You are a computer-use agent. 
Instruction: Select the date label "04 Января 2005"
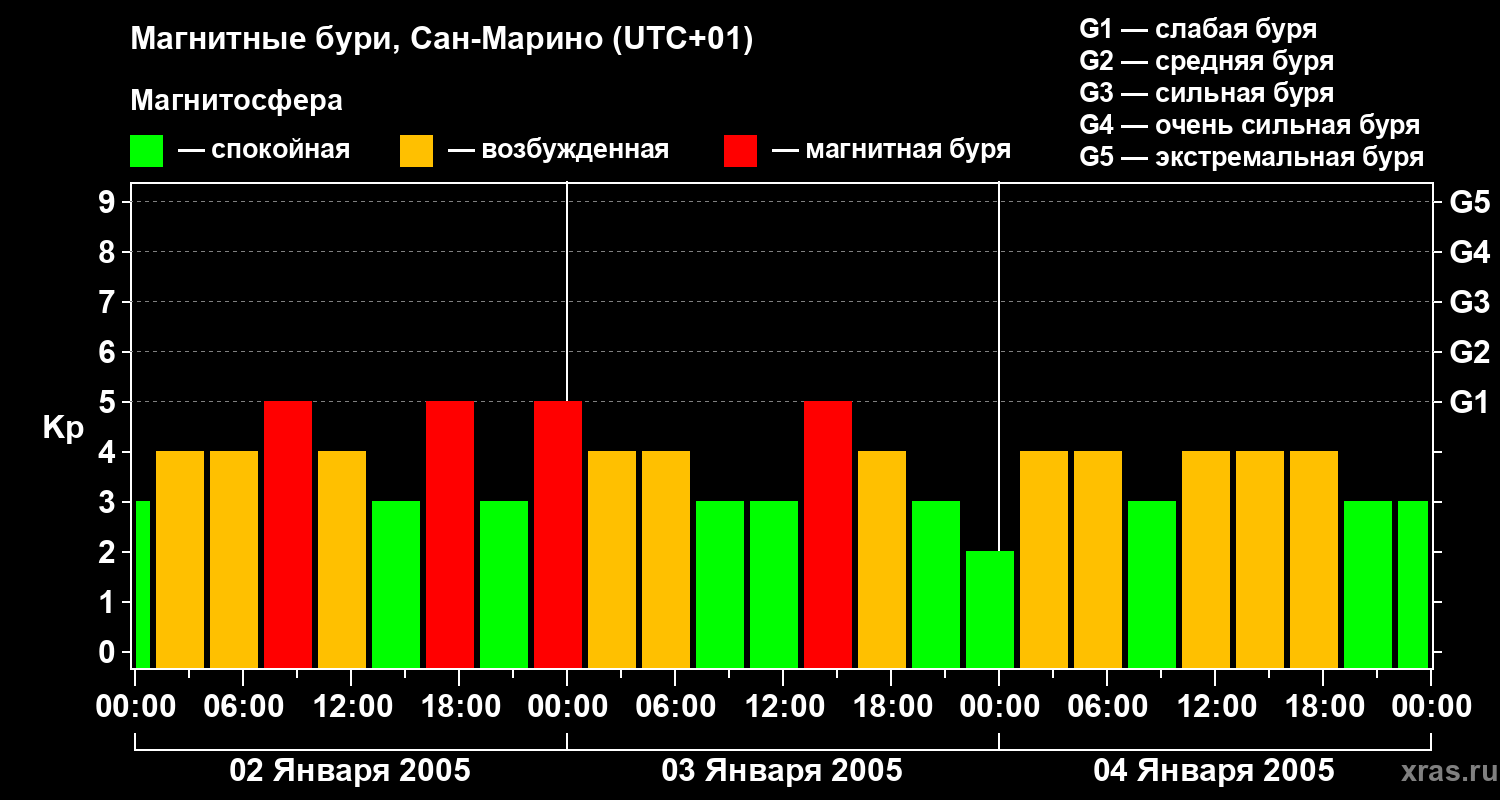(x=1214, y=771)
